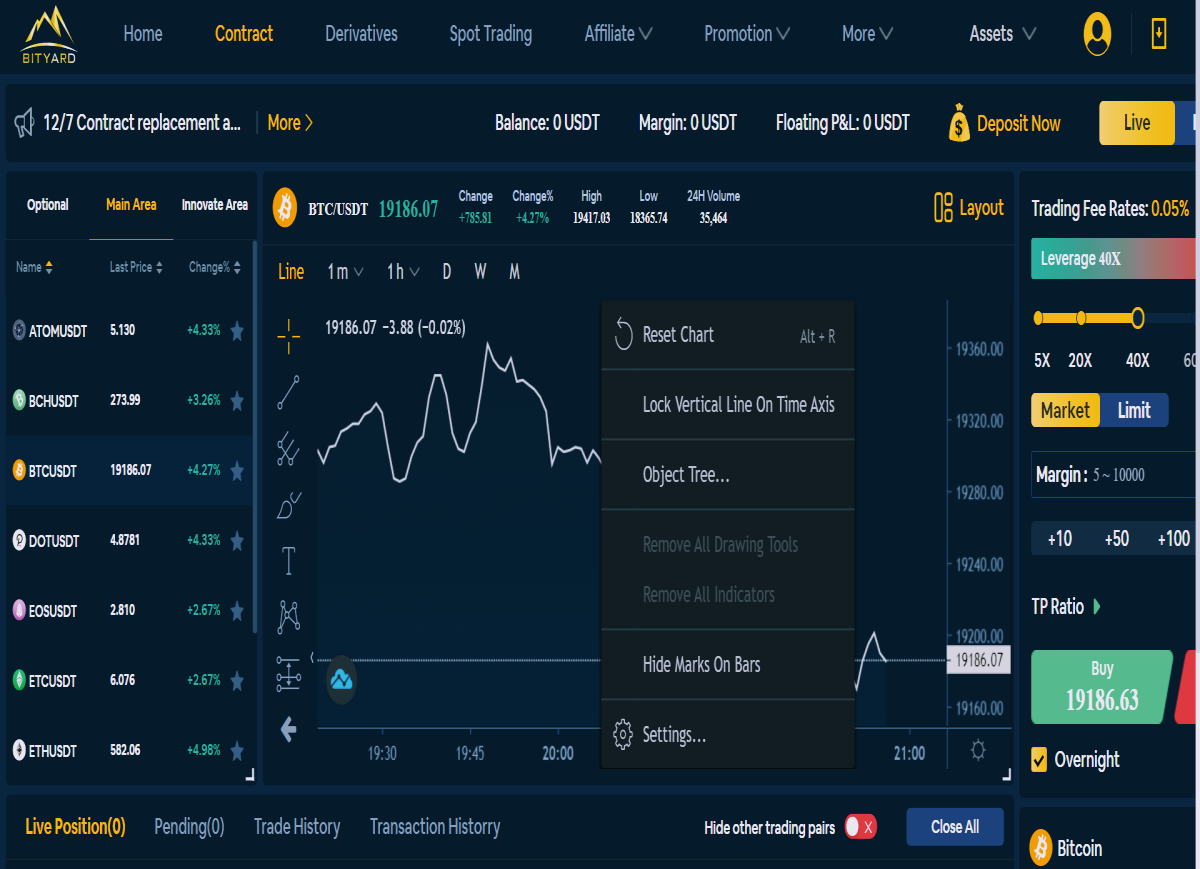Open the chart Layout icon

point(942,207)
